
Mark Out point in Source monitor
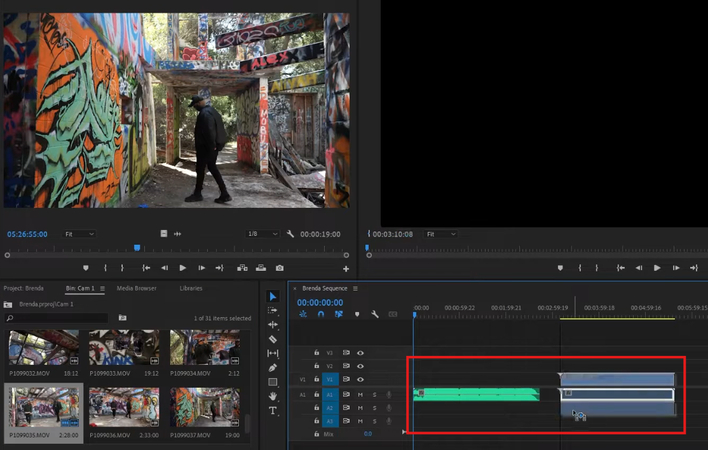(x=122, y=268)
